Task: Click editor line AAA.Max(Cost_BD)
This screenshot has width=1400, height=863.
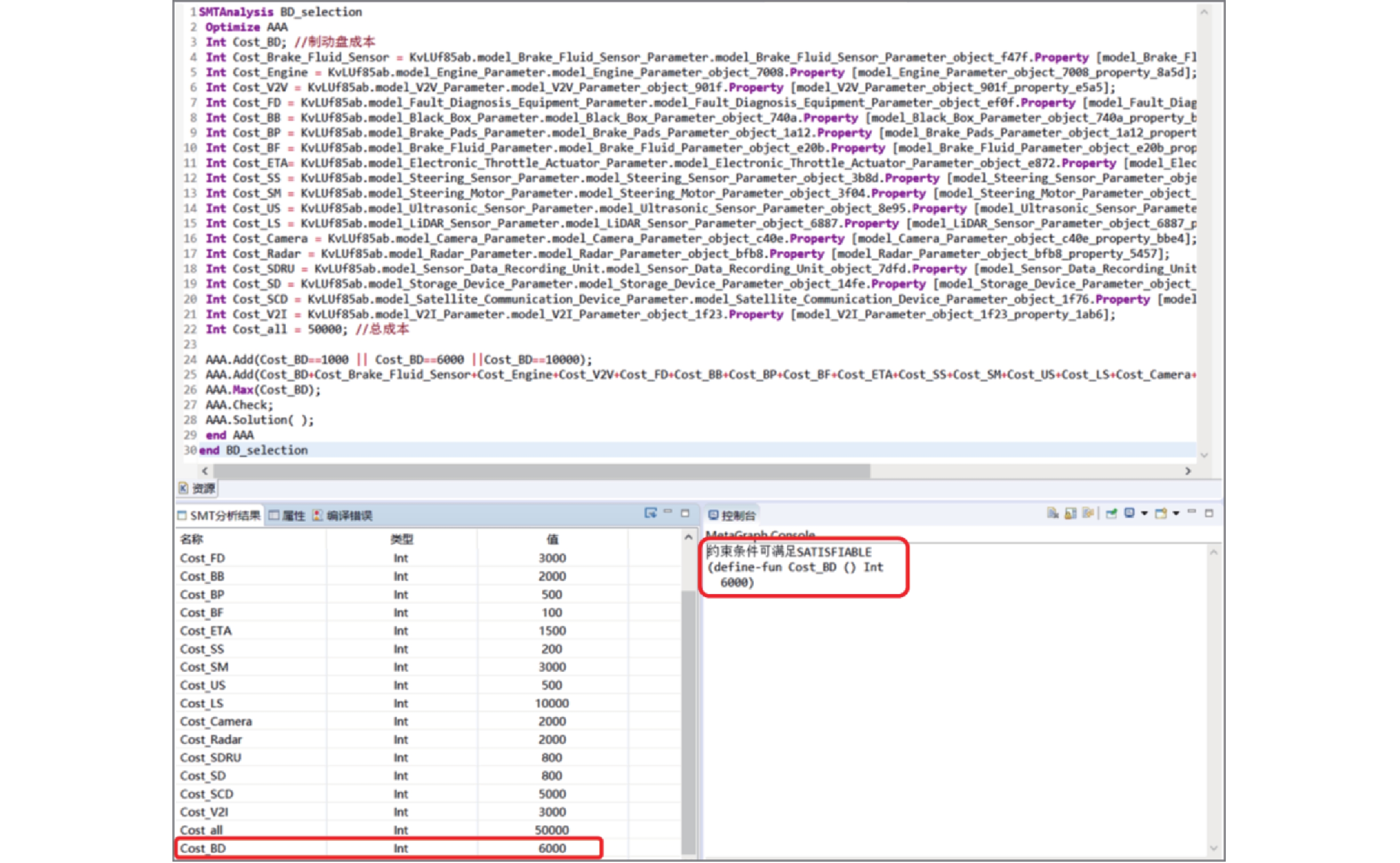Action: (263, 390)
